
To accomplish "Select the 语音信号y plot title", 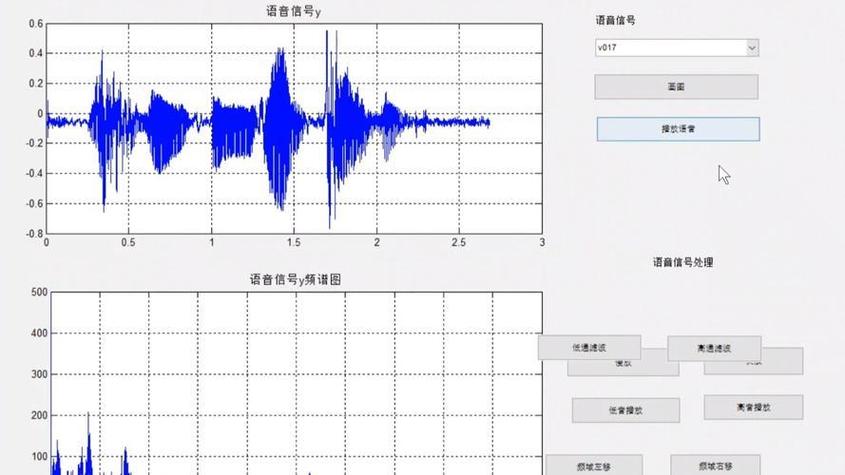I will (x=294, y=11).
